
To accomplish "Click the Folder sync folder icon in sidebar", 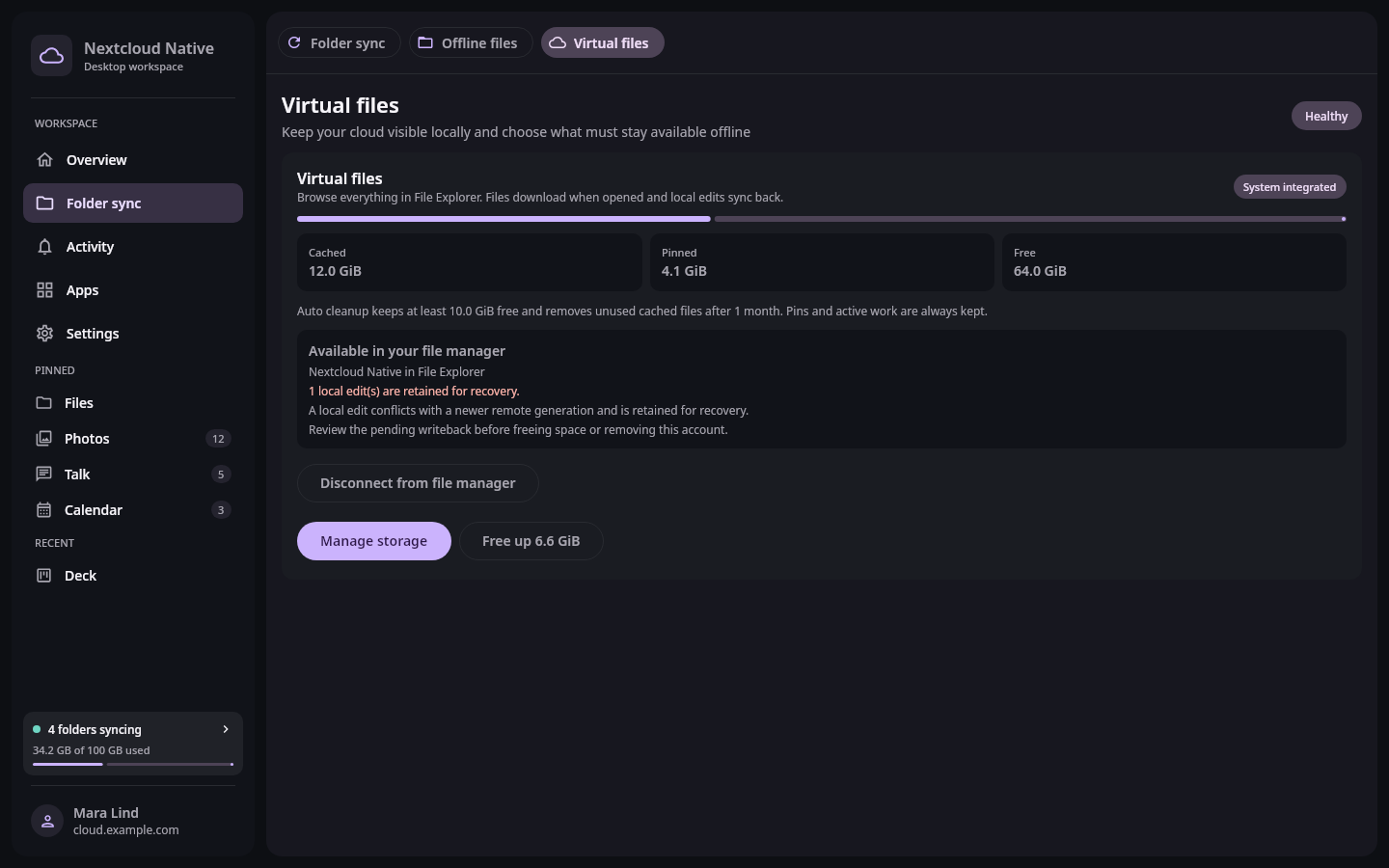I will pos(44,203).
